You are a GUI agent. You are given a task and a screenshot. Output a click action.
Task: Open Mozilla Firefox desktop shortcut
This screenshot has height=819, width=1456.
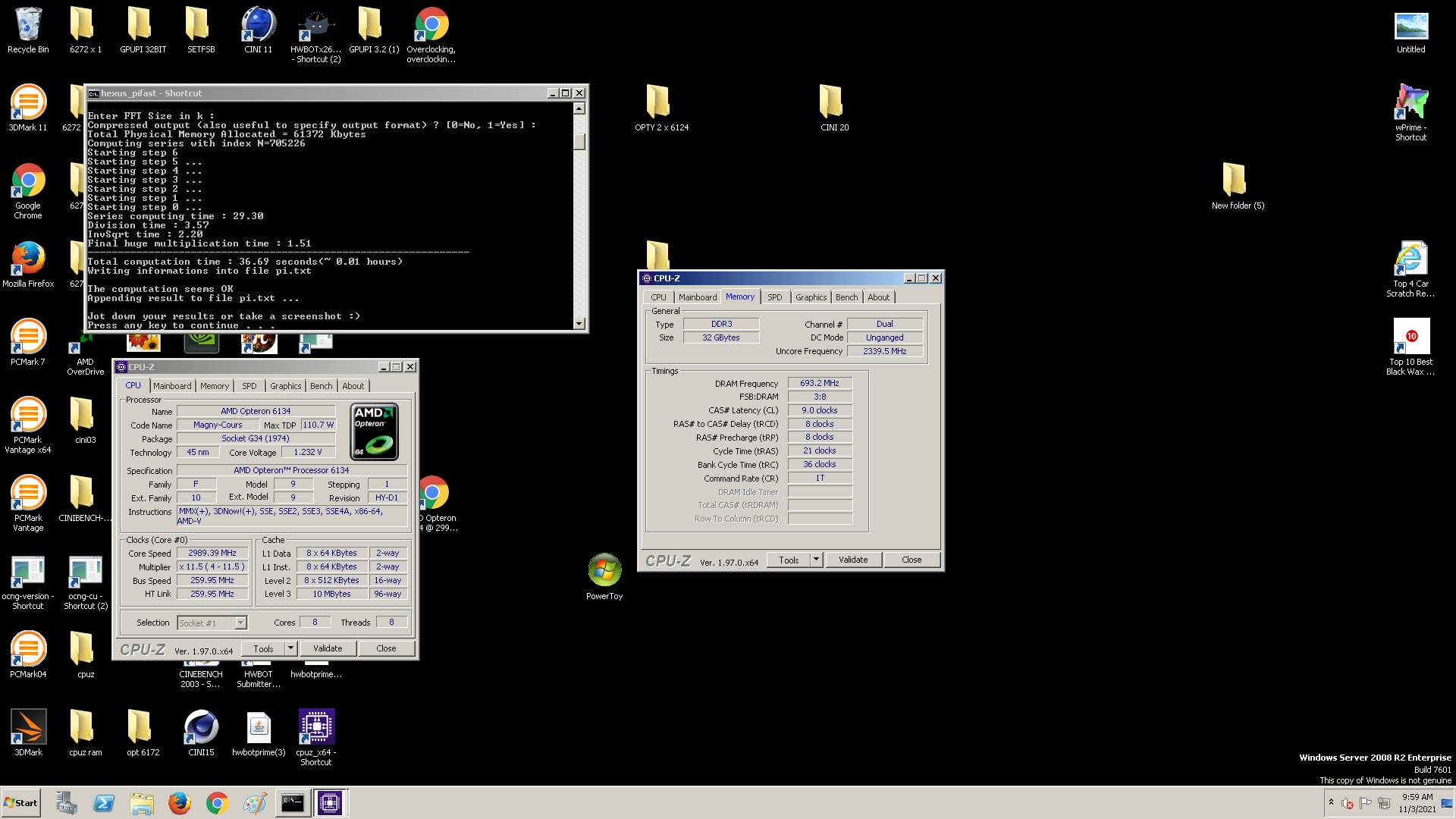(28, 265)
